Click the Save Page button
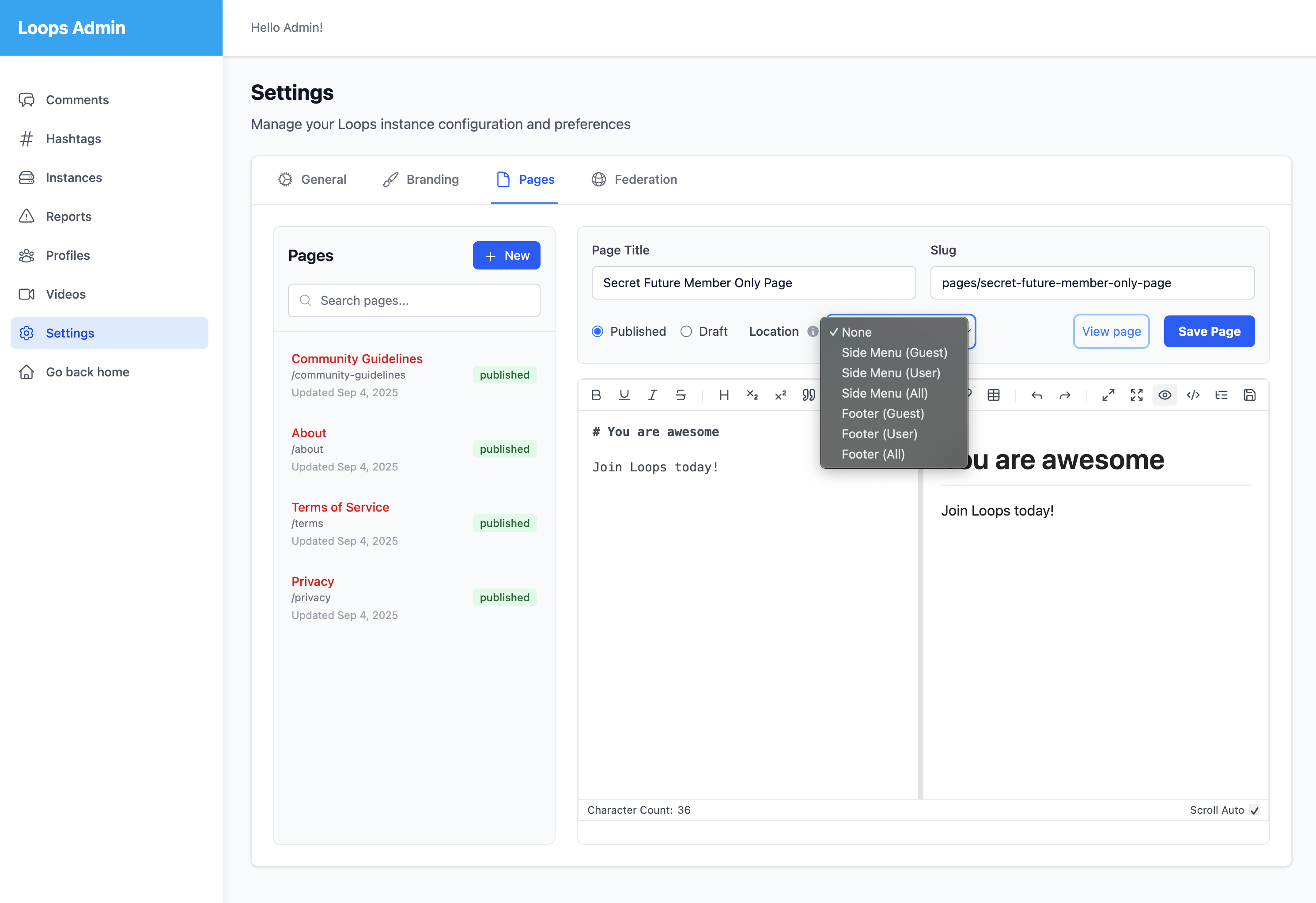Viewport: 1316px width, 903px height. click(1209, 331)
